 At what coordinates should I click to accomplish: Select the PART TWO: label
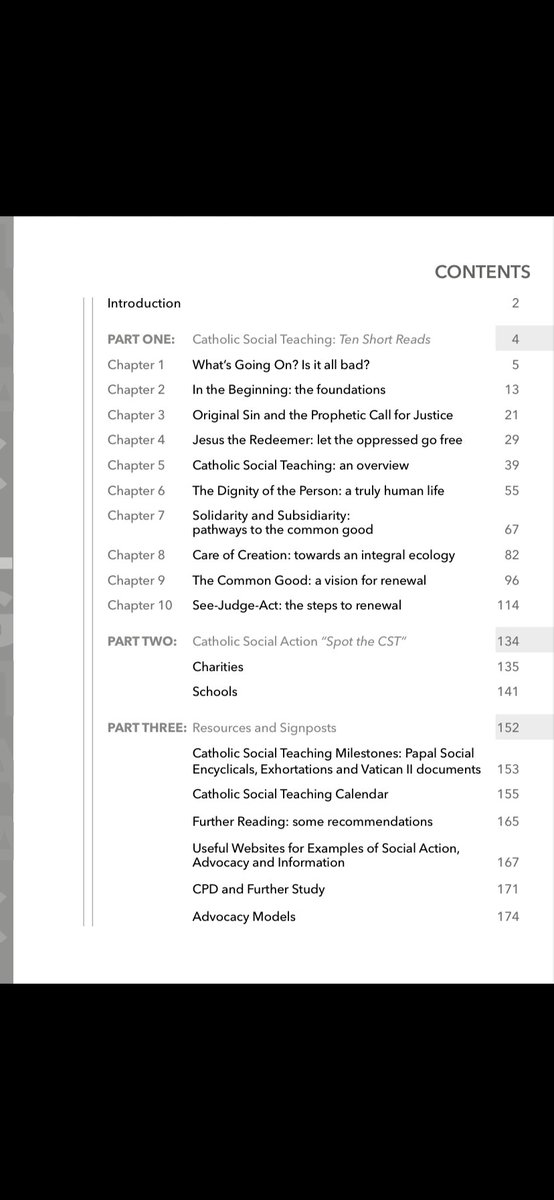tap(142, 641)
